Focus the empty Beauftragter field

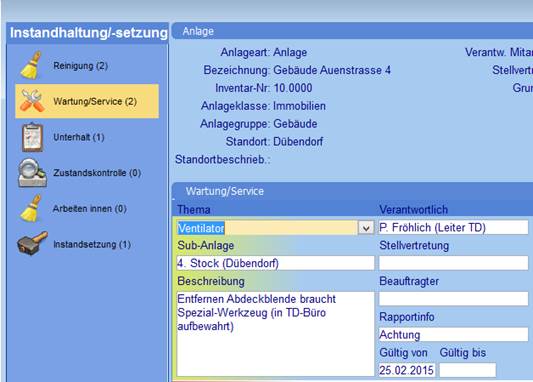click(x=453, y=299)
